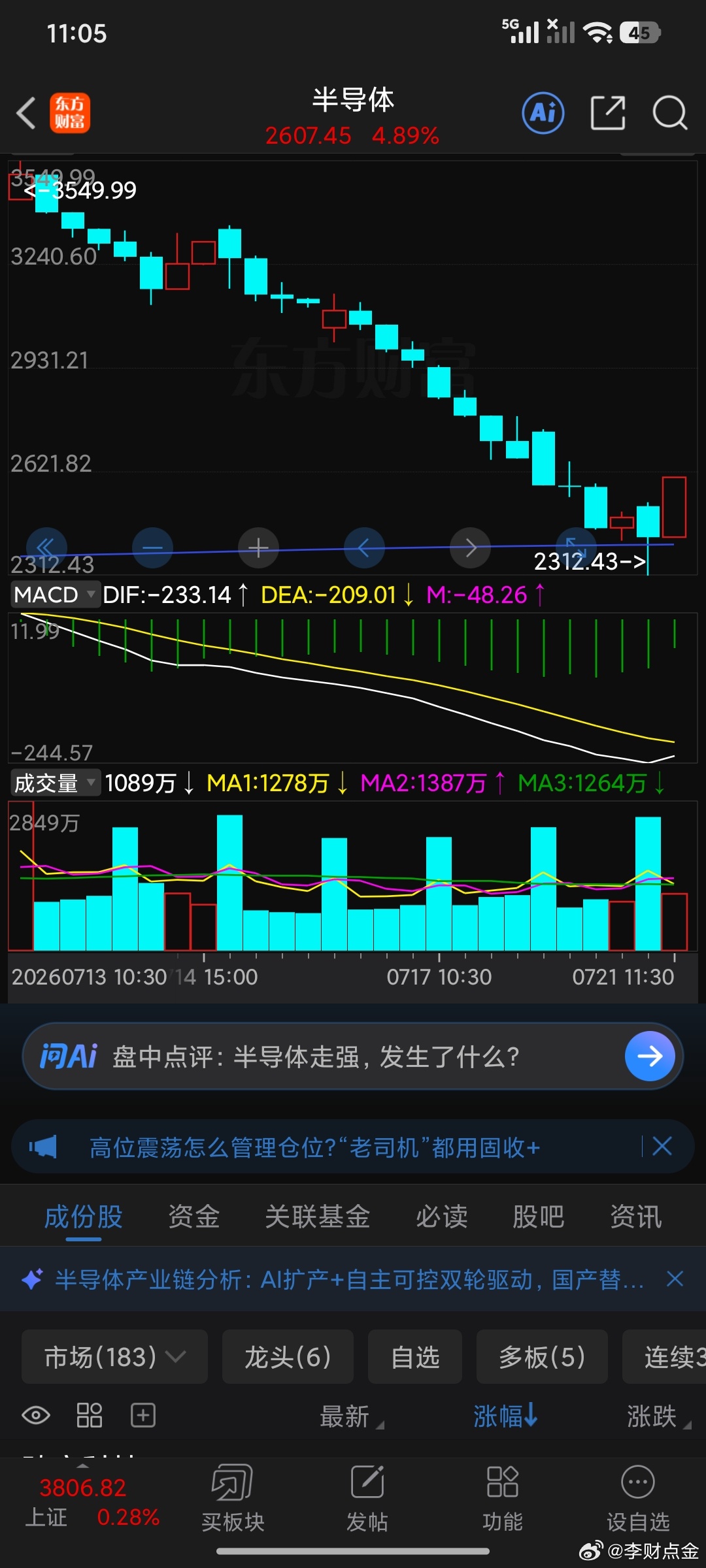Open 半导体产业链分析 AI article link
The width and height of the screenshot is (706, 1568).
tap(349, 1279)
